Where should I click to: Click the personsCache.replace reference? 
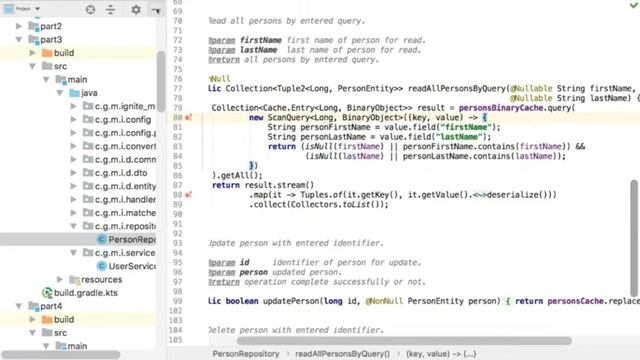coord(593,301)
